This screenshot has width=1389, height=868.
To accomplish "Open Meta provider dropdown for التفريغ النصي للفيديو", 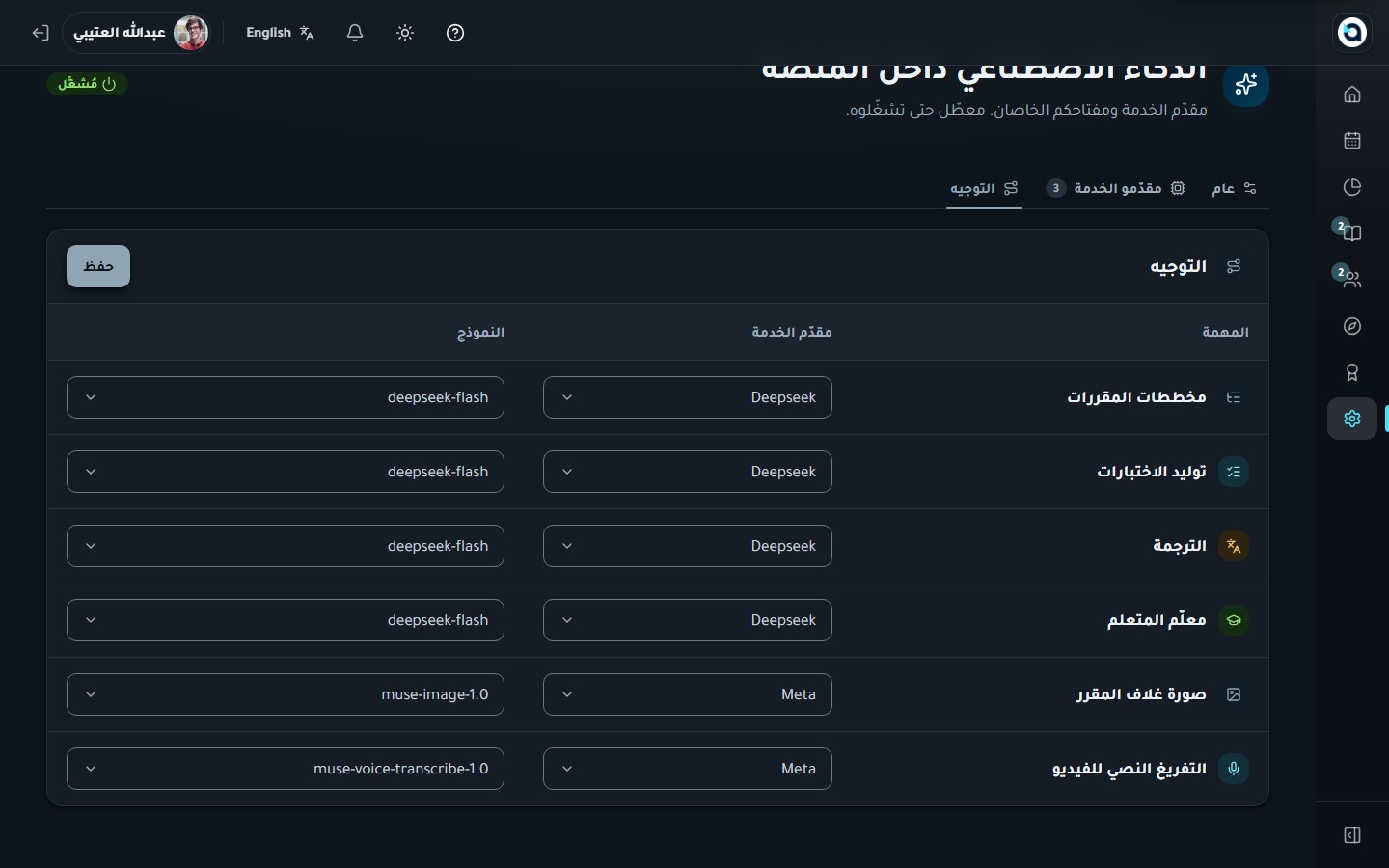I will [x=688, y=769].
